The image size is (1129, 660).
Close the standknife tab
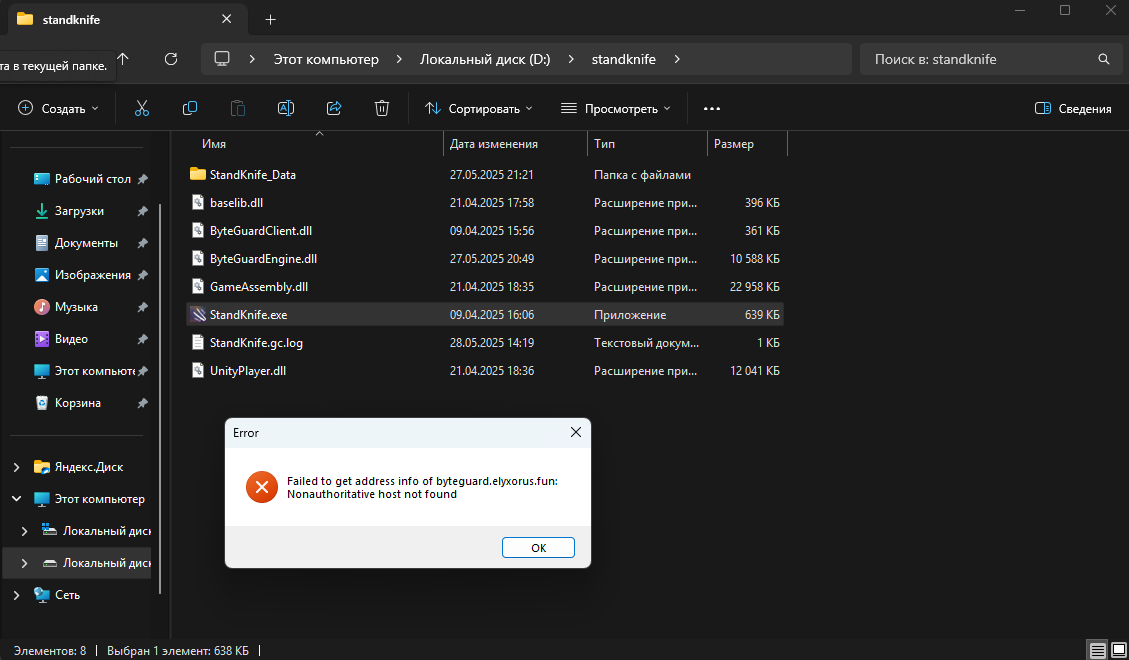coord(227,19)
